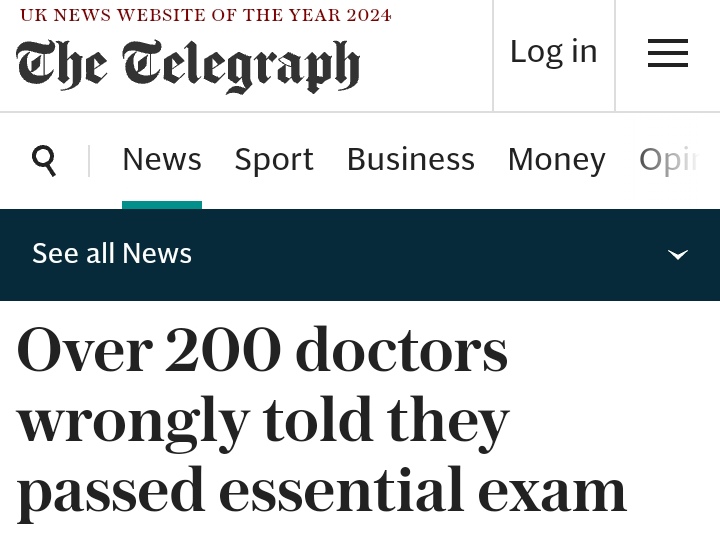
Task: Click the year 2024 in award text
Action: point(366,15)
